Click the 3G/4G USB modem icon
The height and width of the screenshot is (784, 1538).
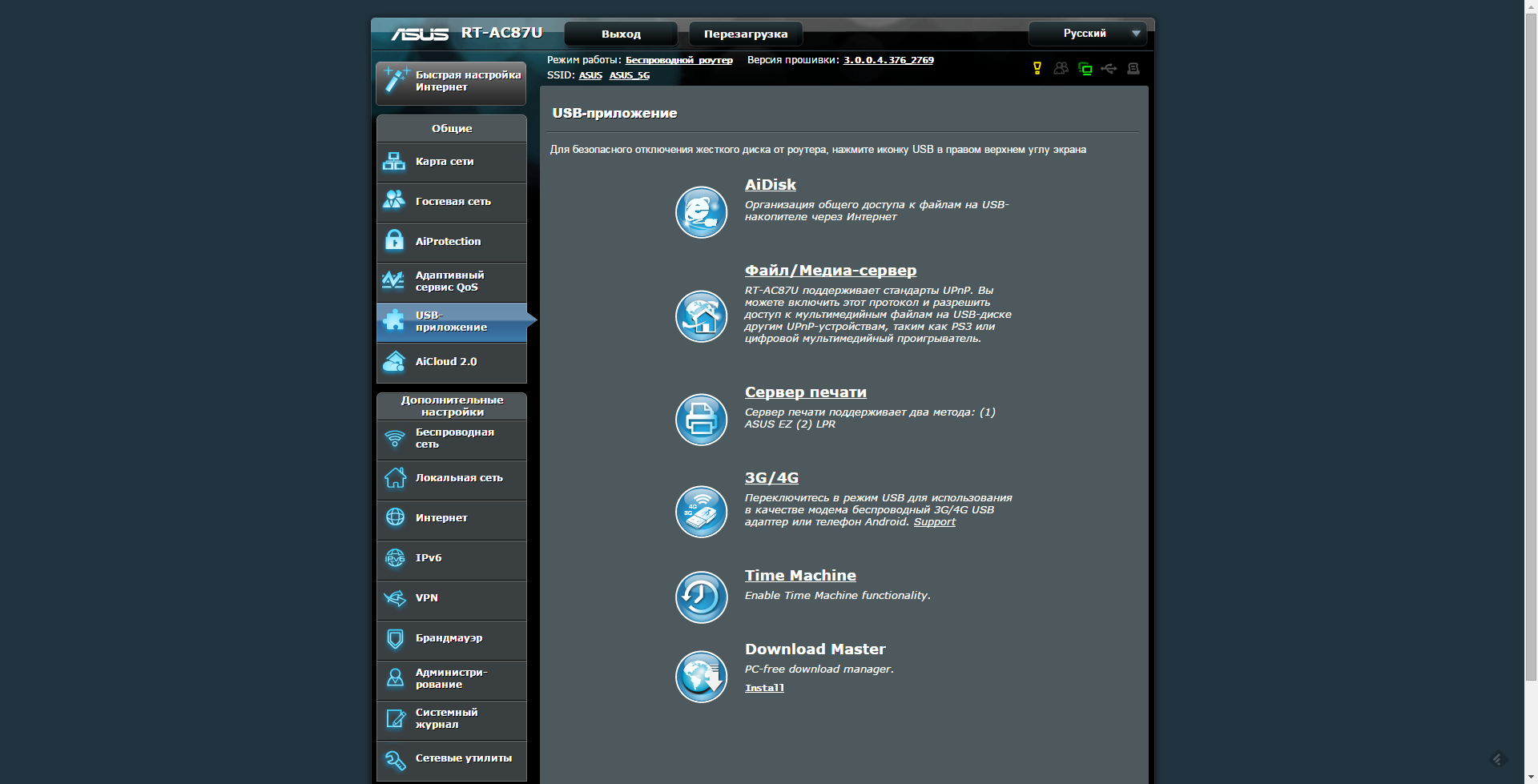701,512
